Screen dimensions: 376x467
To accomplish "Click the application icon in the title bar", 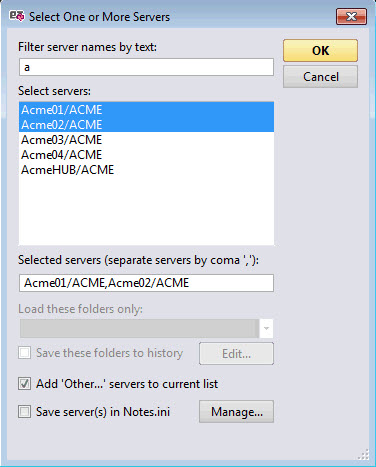I will coord(17,16).
